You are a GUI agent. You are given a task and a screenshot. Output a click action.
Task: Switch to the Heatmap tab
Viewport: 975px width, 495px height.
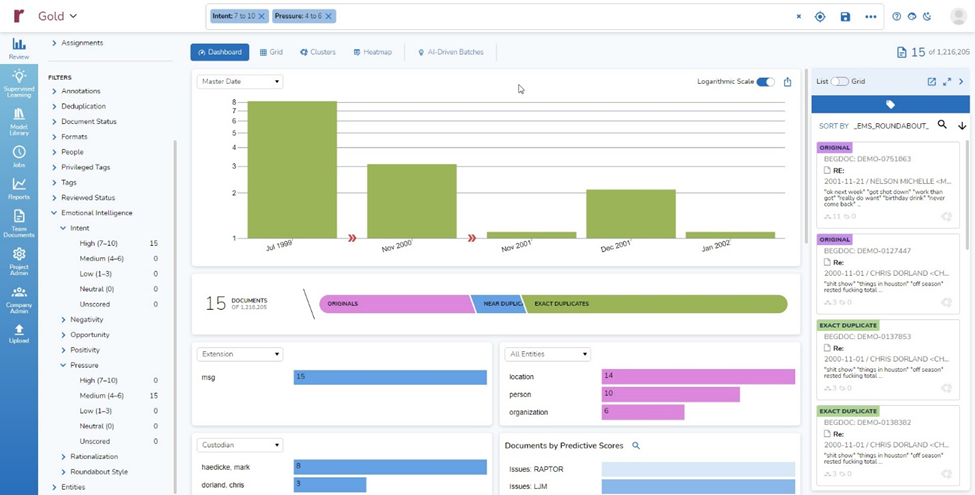click(x=372, y=52)
